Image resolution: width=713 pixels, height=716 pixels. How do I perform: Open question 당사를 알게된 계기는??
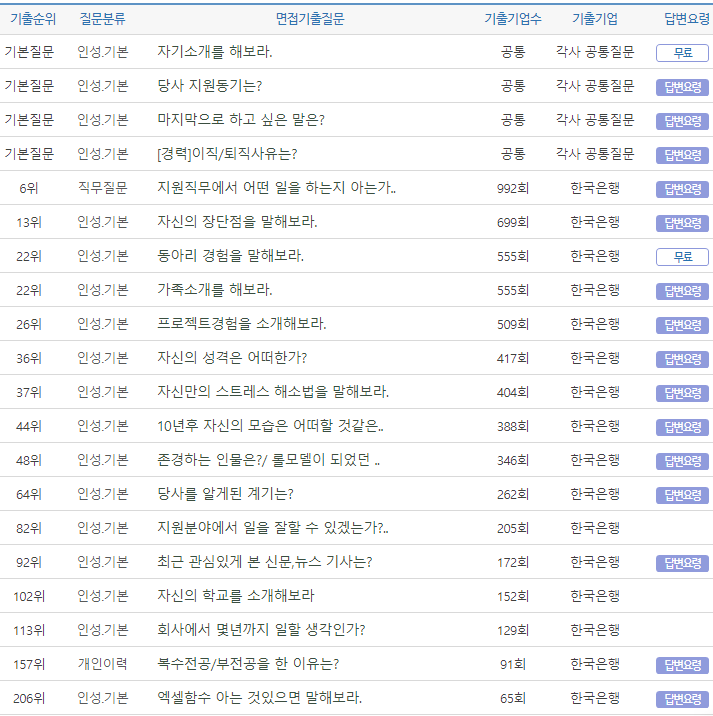point(225,494)
